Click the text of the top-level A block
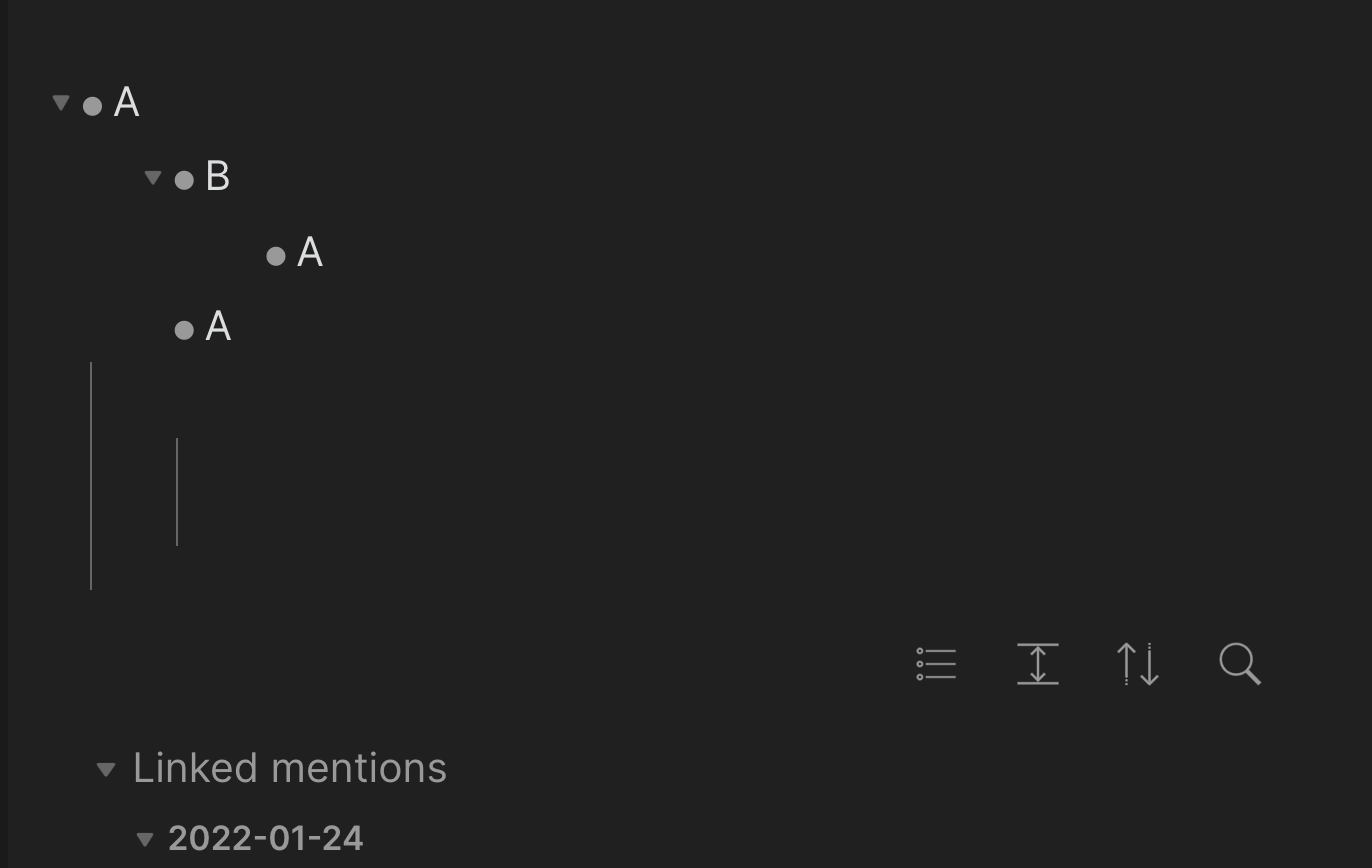The height and width of the screenshot is (868, 1372). click(x=126, y=103)
